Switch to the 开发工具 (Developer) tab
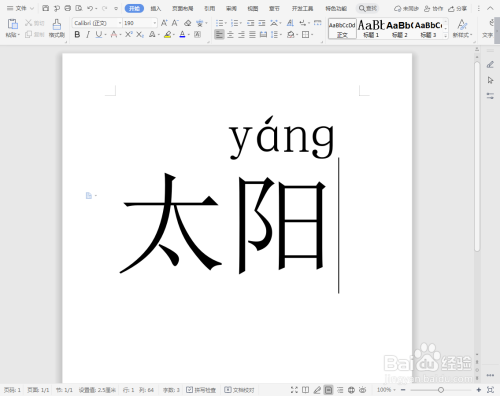Viewport: 500px width, 396px height. [x=303, y=8]
